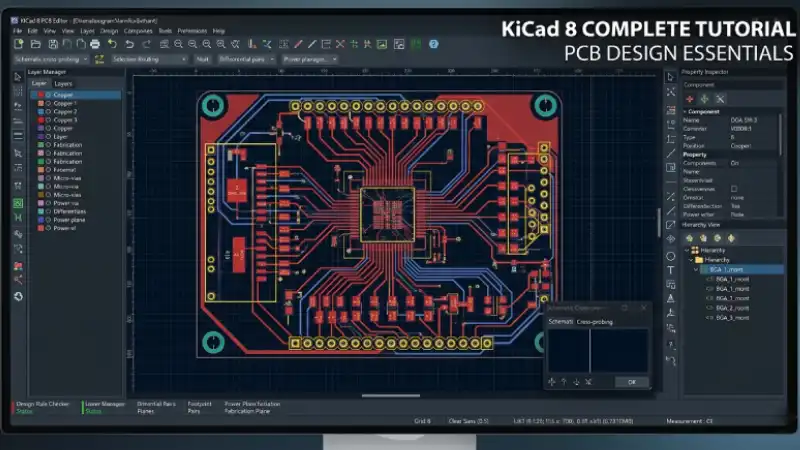Click the green highlighted left toolbar icon

point(18,204)
